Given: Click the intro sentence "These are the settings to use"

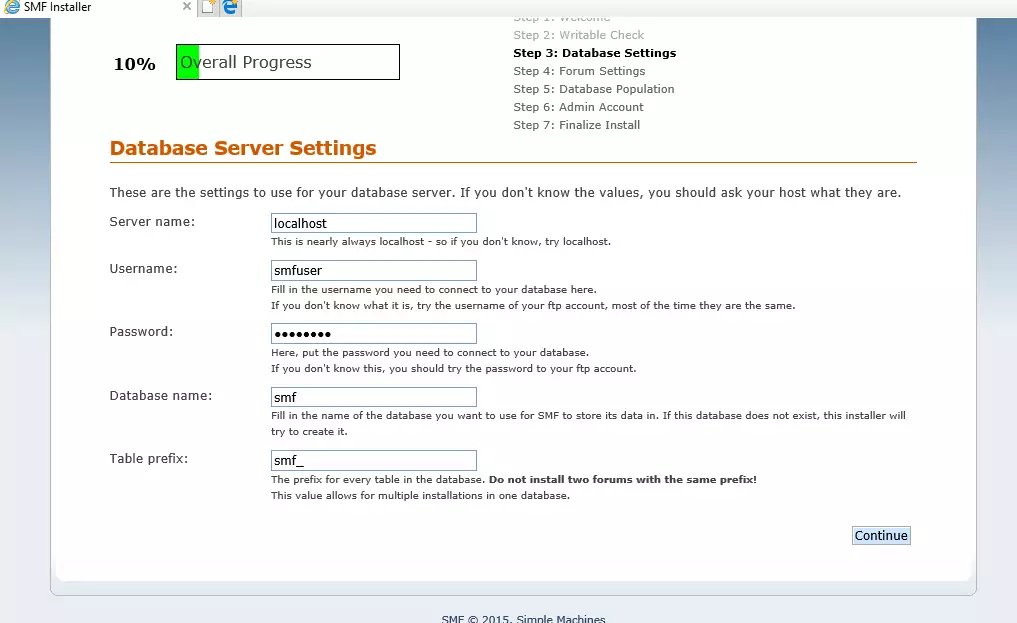Looking at the screenshot, I should [505, 193].
